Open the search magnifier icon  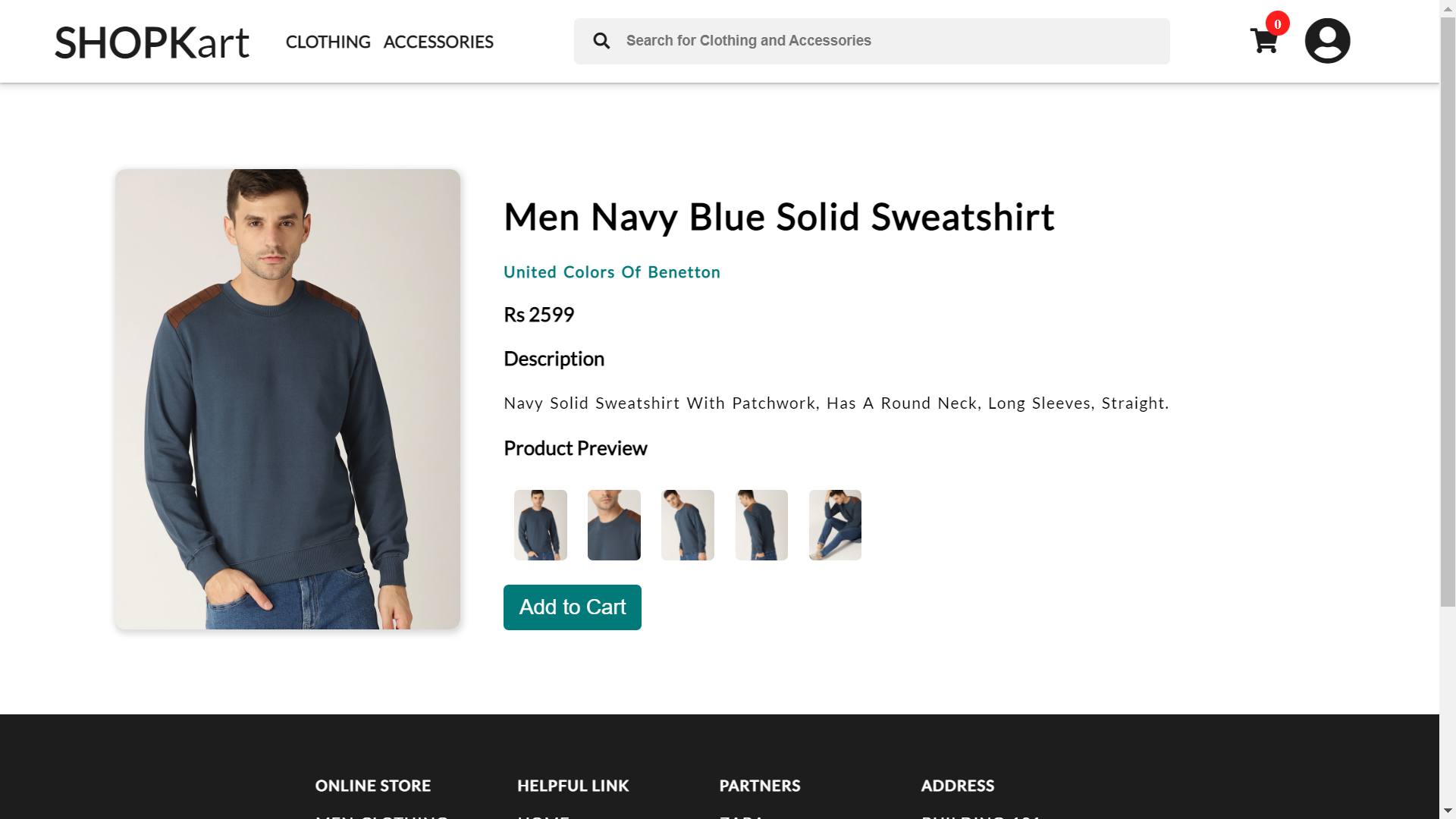(601, 41)
